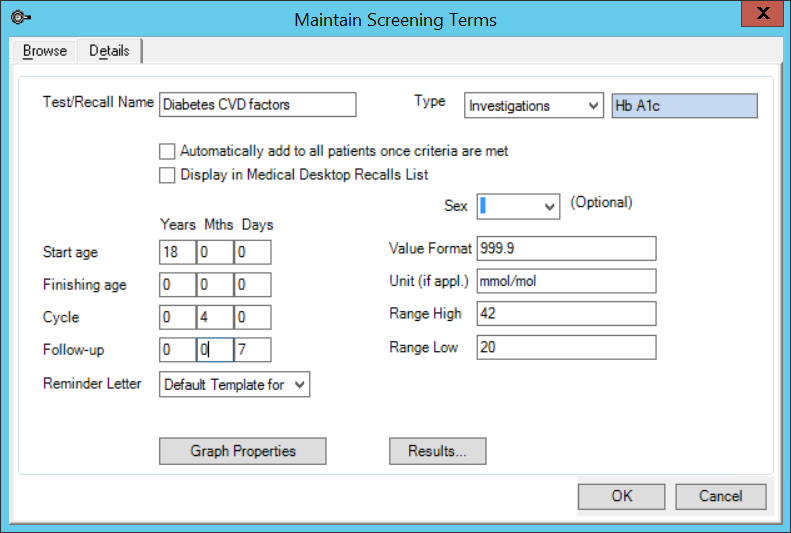Confirm with the OK button
The width and height of the screenshot is (791, 533).
(622, 496)
